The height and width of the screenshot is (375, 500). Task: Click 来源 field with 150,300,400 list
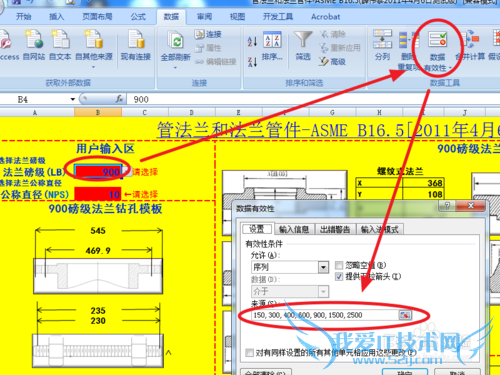[325, 315]
